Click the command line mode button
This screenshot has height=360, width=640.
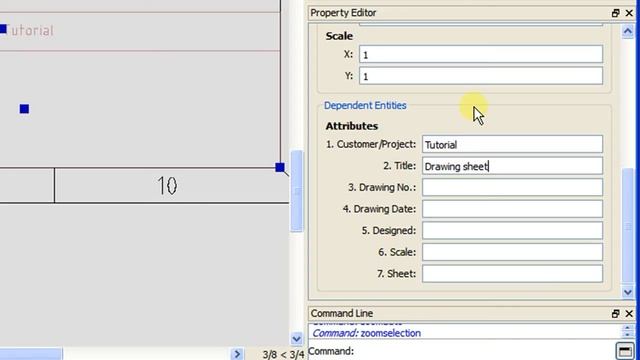pyautogui.click(x=625, y=350)
